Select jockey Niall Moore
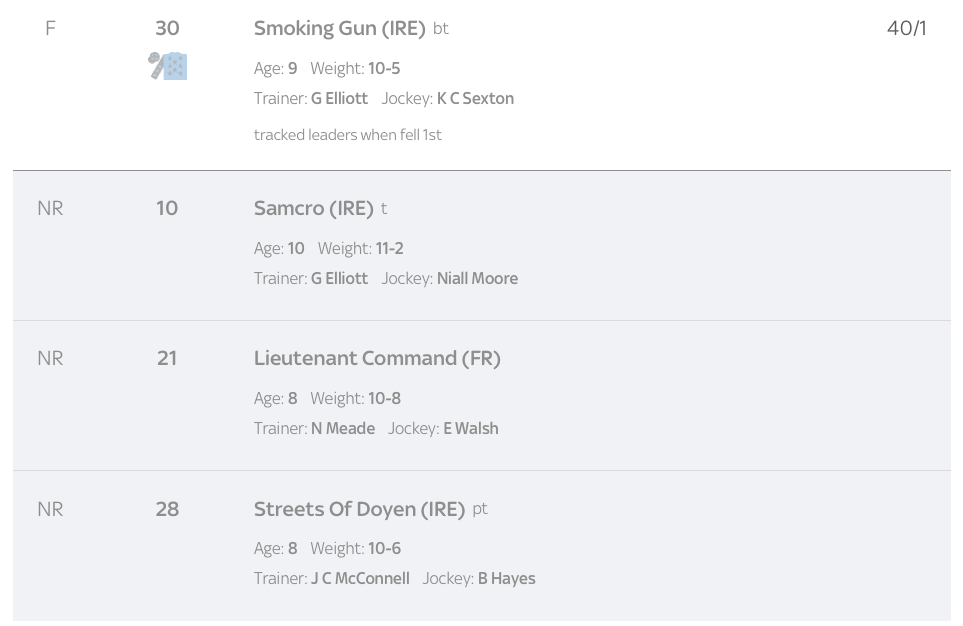The image size is (963, 626). coord(477,278)
